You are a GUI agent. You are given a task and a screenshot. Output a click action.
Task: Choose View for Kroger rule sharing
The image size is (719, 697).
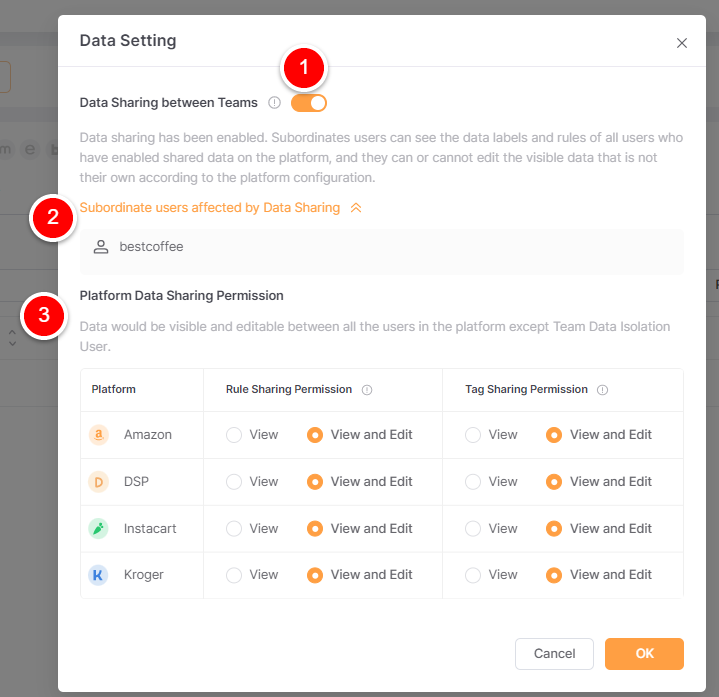234,575
